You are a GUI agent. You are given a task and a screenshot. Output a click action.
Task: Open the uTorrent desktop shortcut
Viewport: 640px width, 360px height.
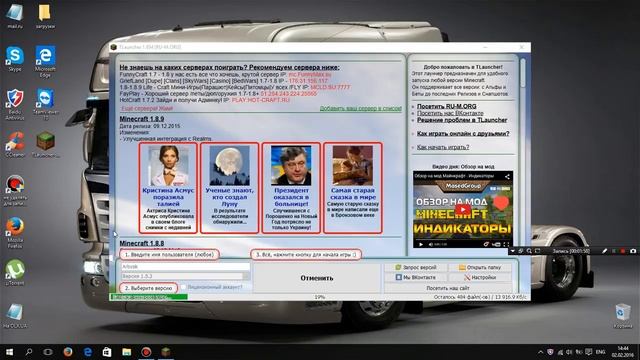click(15, 271)
